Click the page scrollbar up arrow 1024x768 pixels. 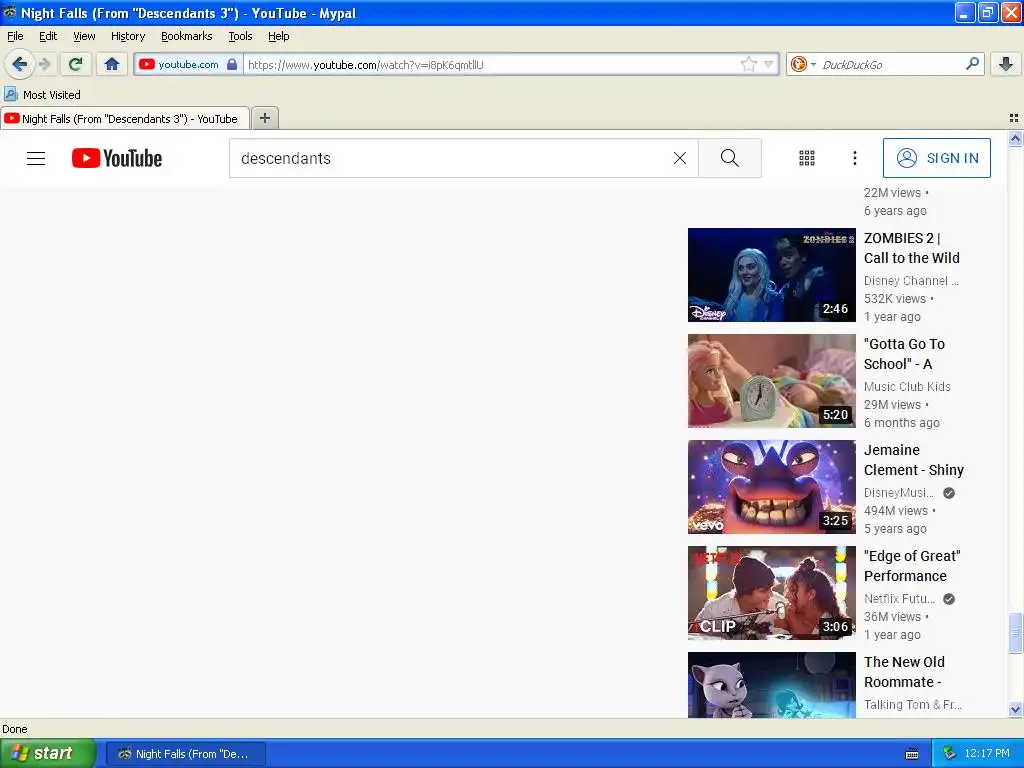click(1015, 138)
